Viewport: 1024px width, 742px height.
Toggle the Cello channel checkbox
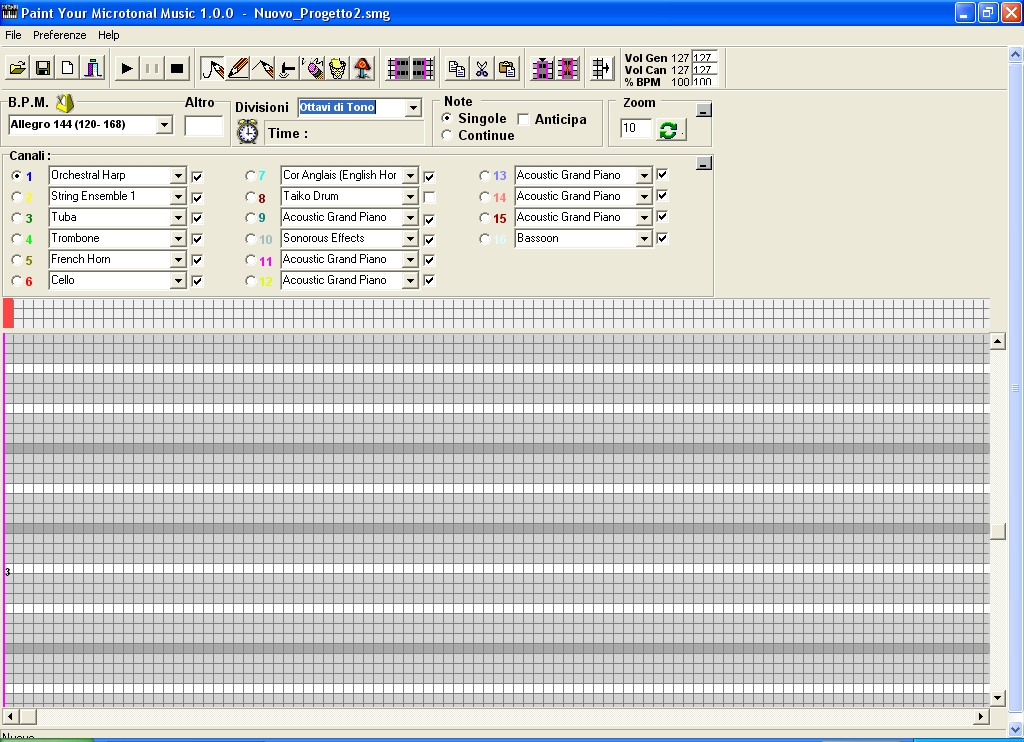(x=197, y=281)
